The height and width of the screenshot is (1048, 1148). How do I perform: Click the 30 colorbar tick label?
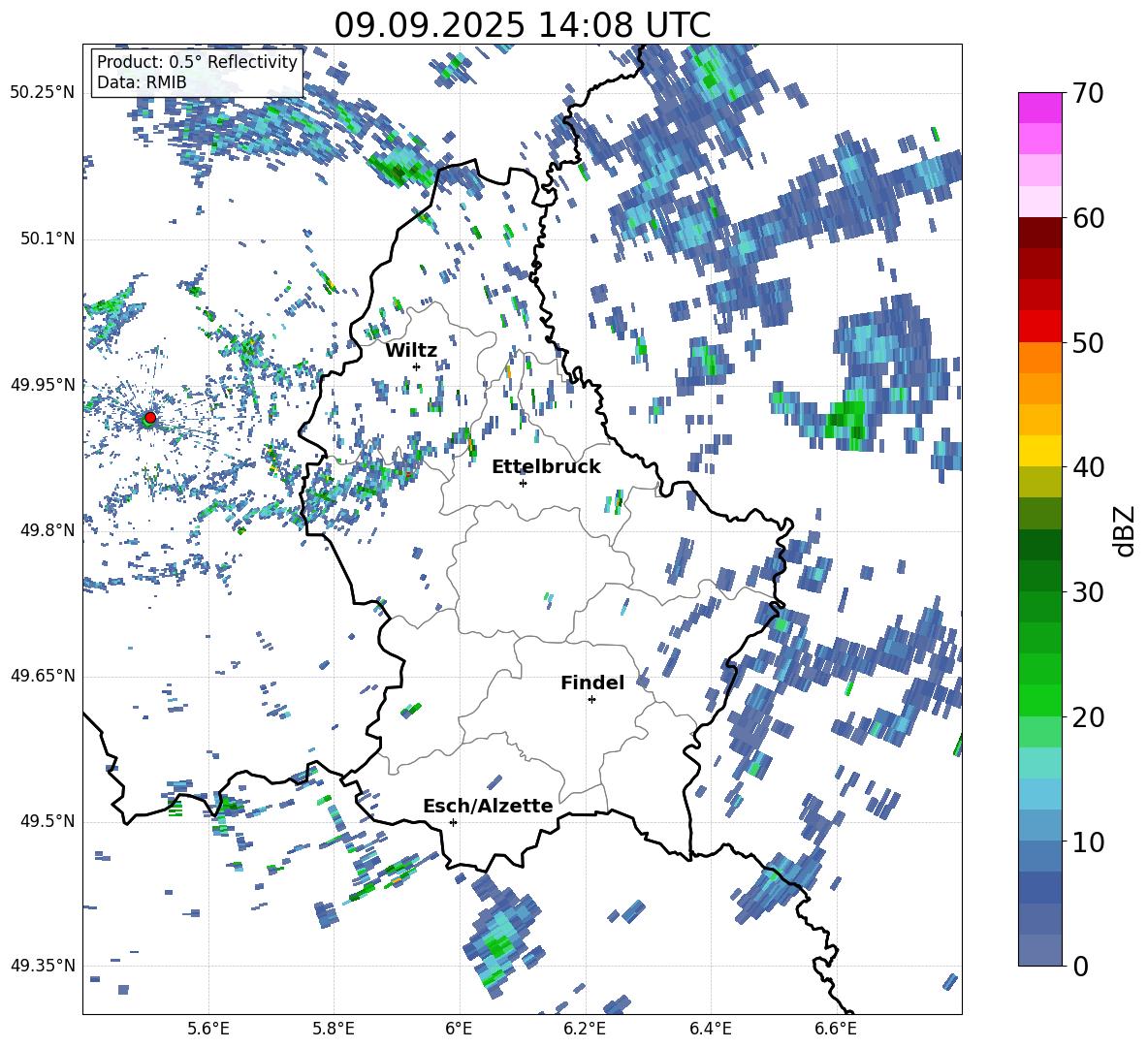(x=1087, y=592)
